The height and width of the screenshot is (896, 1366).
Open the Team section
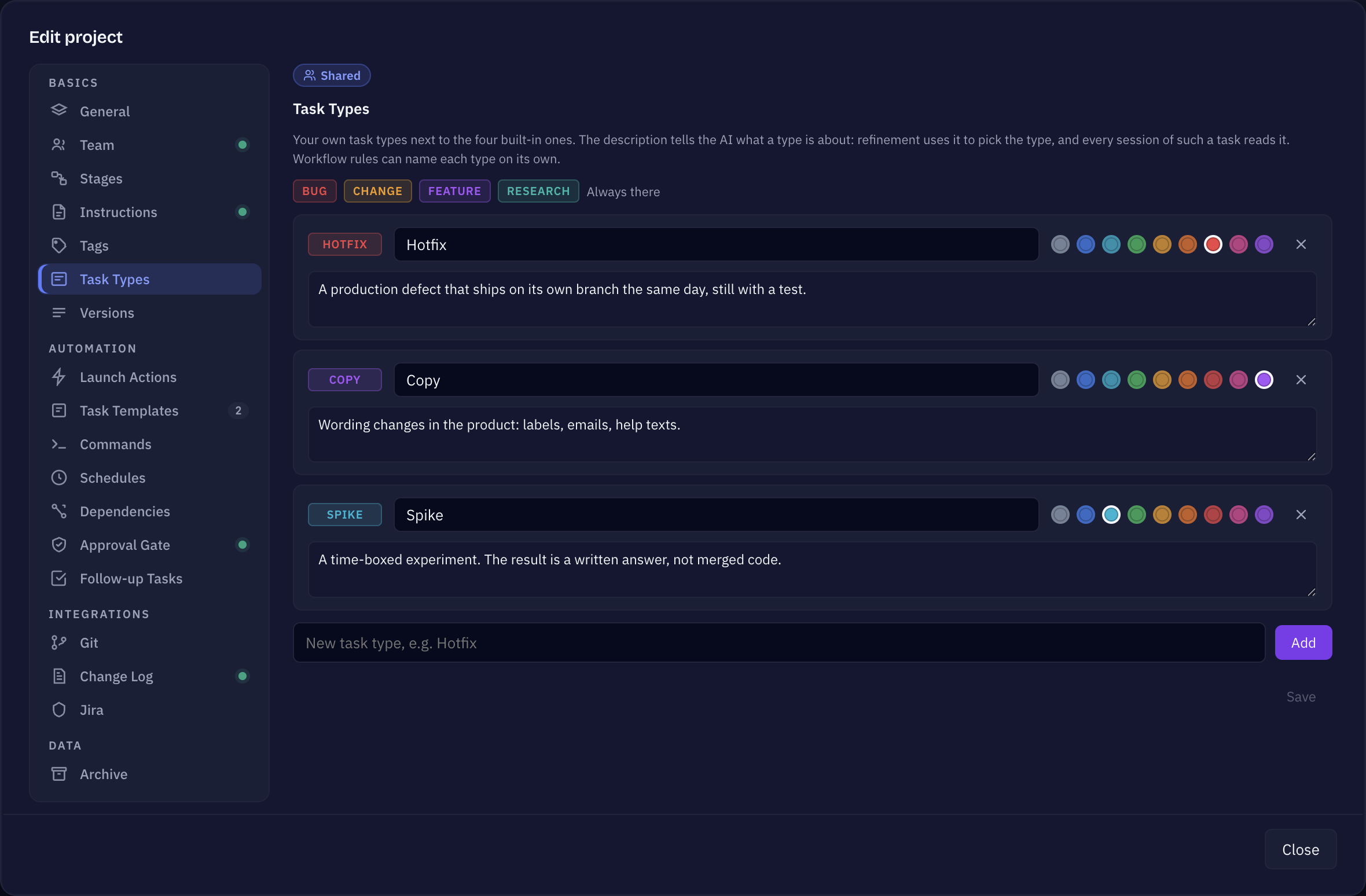tap(149, 145)
